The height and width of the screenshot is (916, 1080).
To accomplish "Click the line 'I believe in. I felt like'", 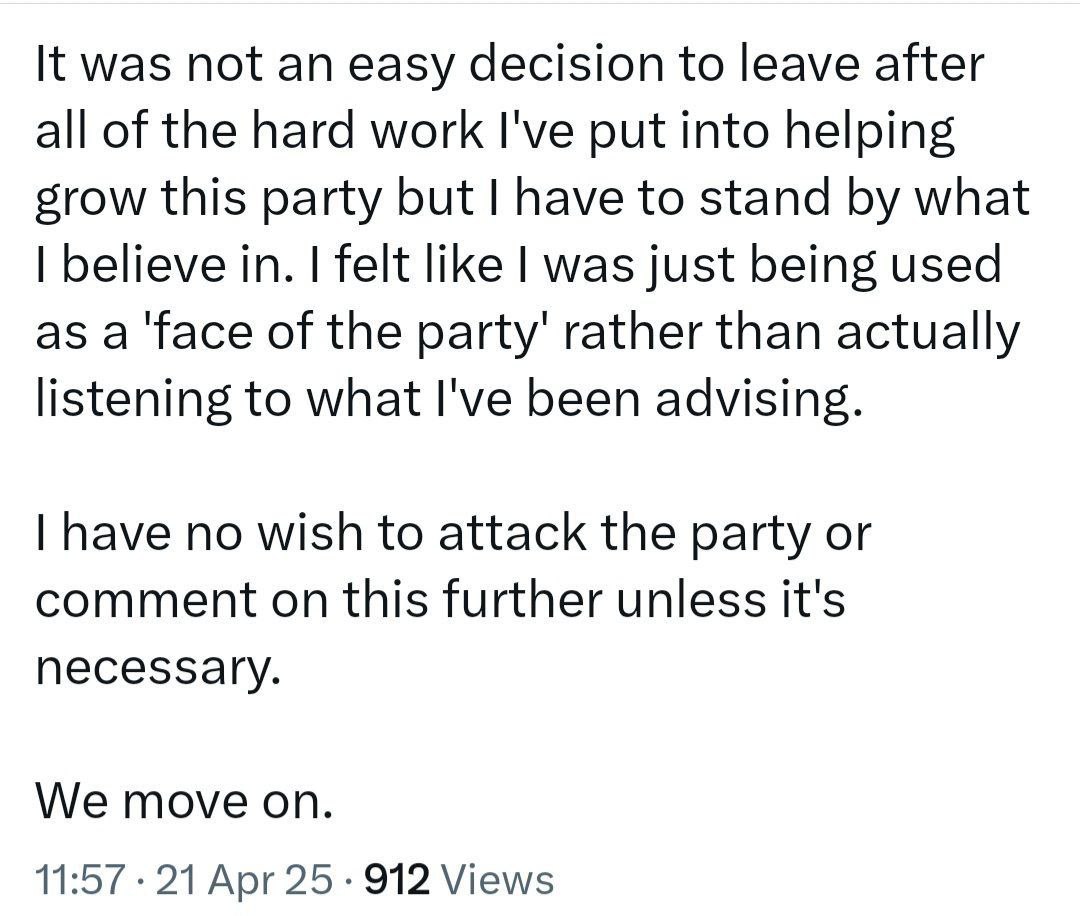I will pyautogui.click(x=518, y=264).
